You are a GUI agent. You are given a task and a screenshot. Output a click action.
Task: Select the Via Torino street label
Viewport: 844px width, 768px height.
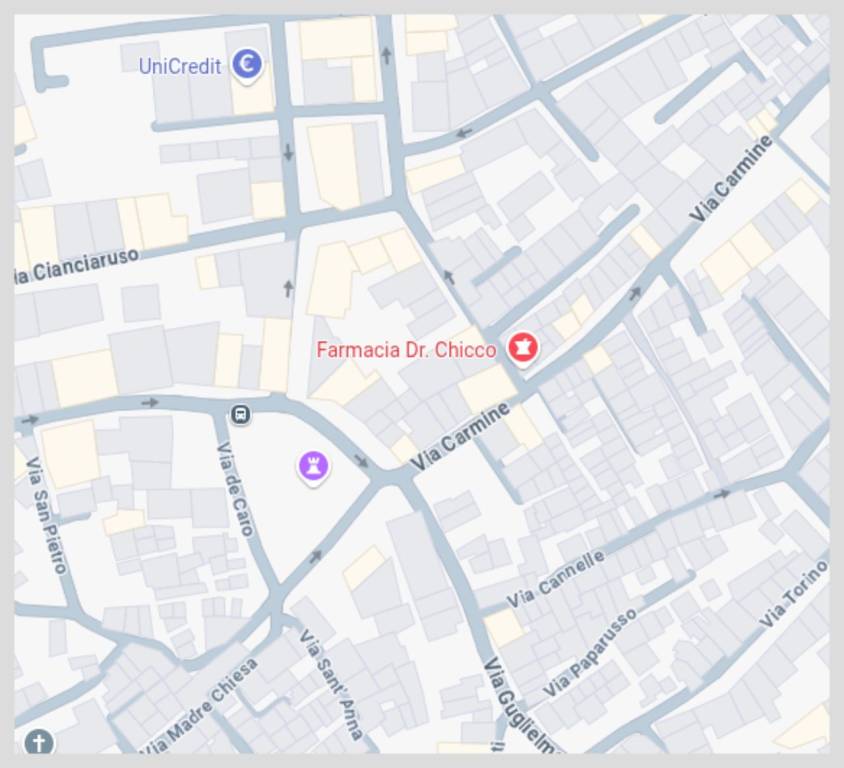pyautogui.click(x=793, y=594)
